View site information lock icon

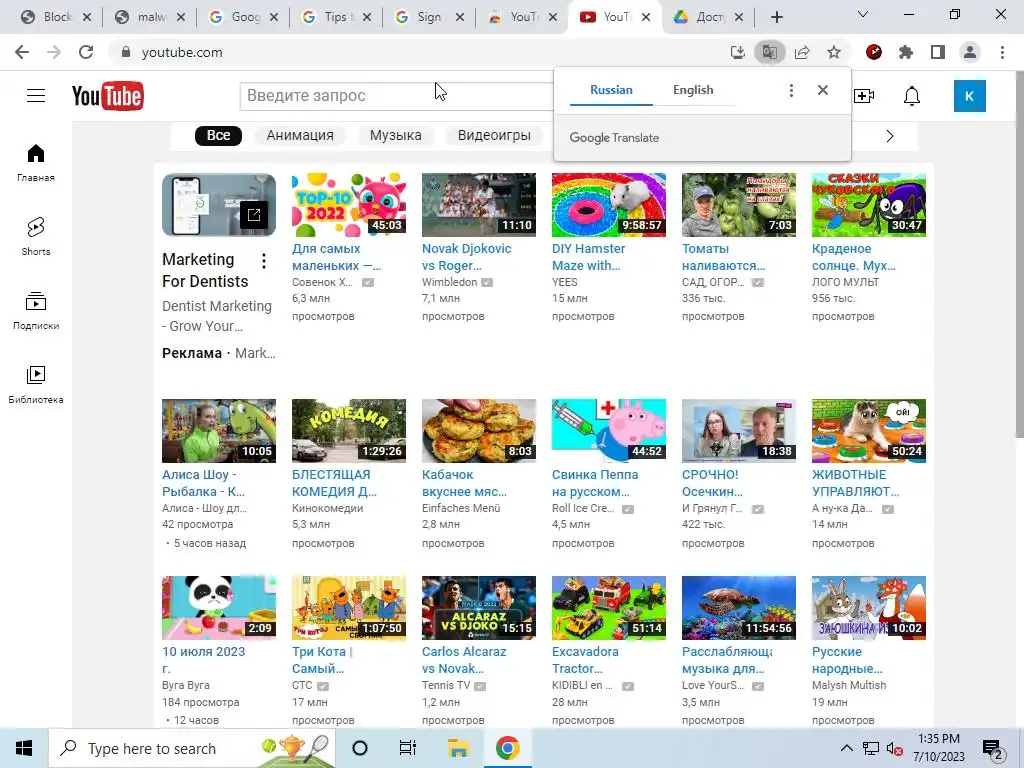pos(126,52)
